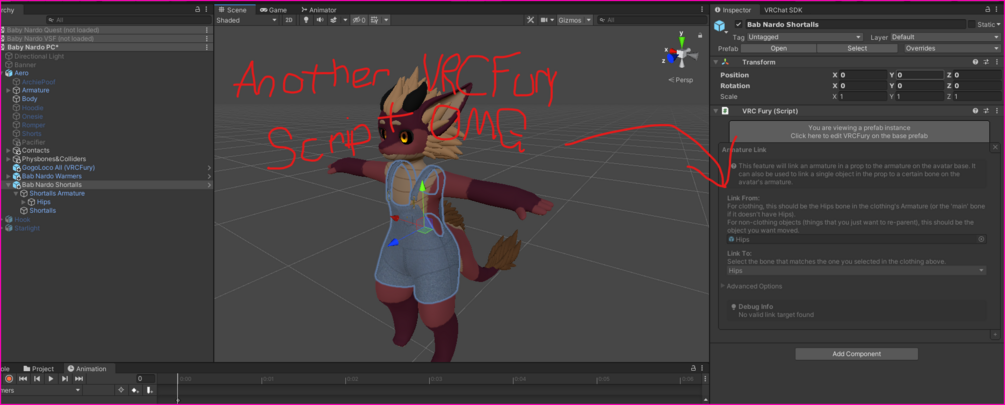Lock the Animation panel
1005x405 pixels.
tap(693, 368)
